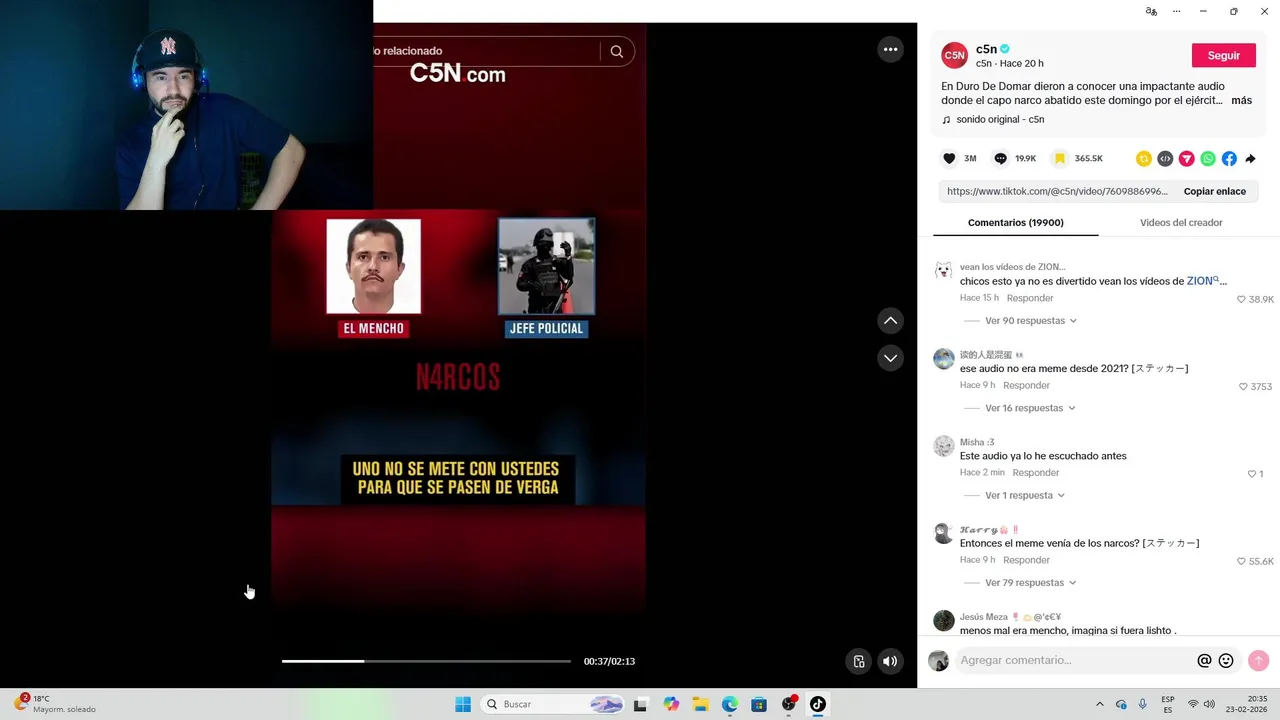Viewport: 1280px width, 720px height.
Task: Post comment with the pink arrow button
Action: click(1258, 661)
